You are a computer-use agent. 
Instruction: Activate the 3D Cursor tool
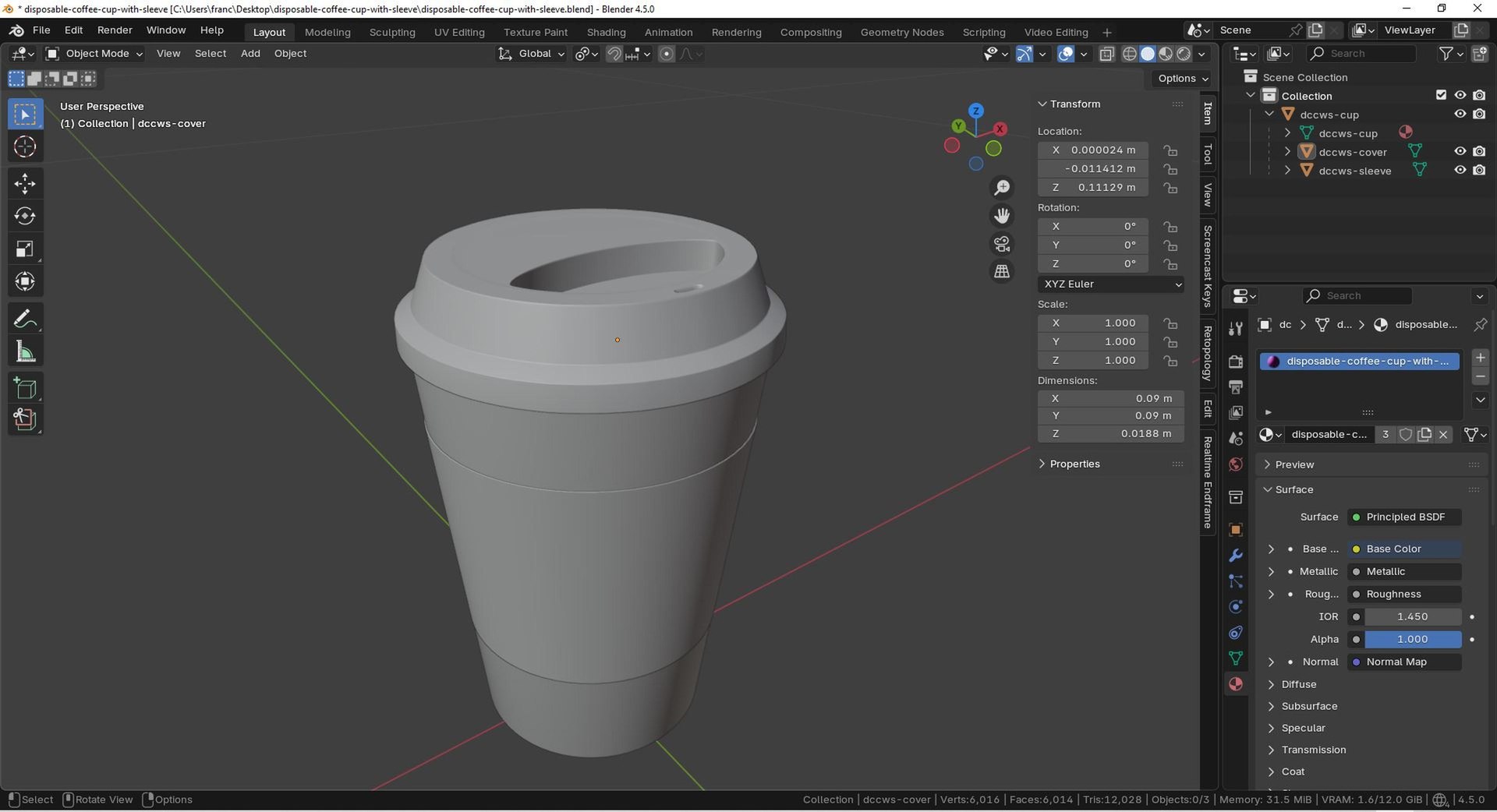pos(25,147)
